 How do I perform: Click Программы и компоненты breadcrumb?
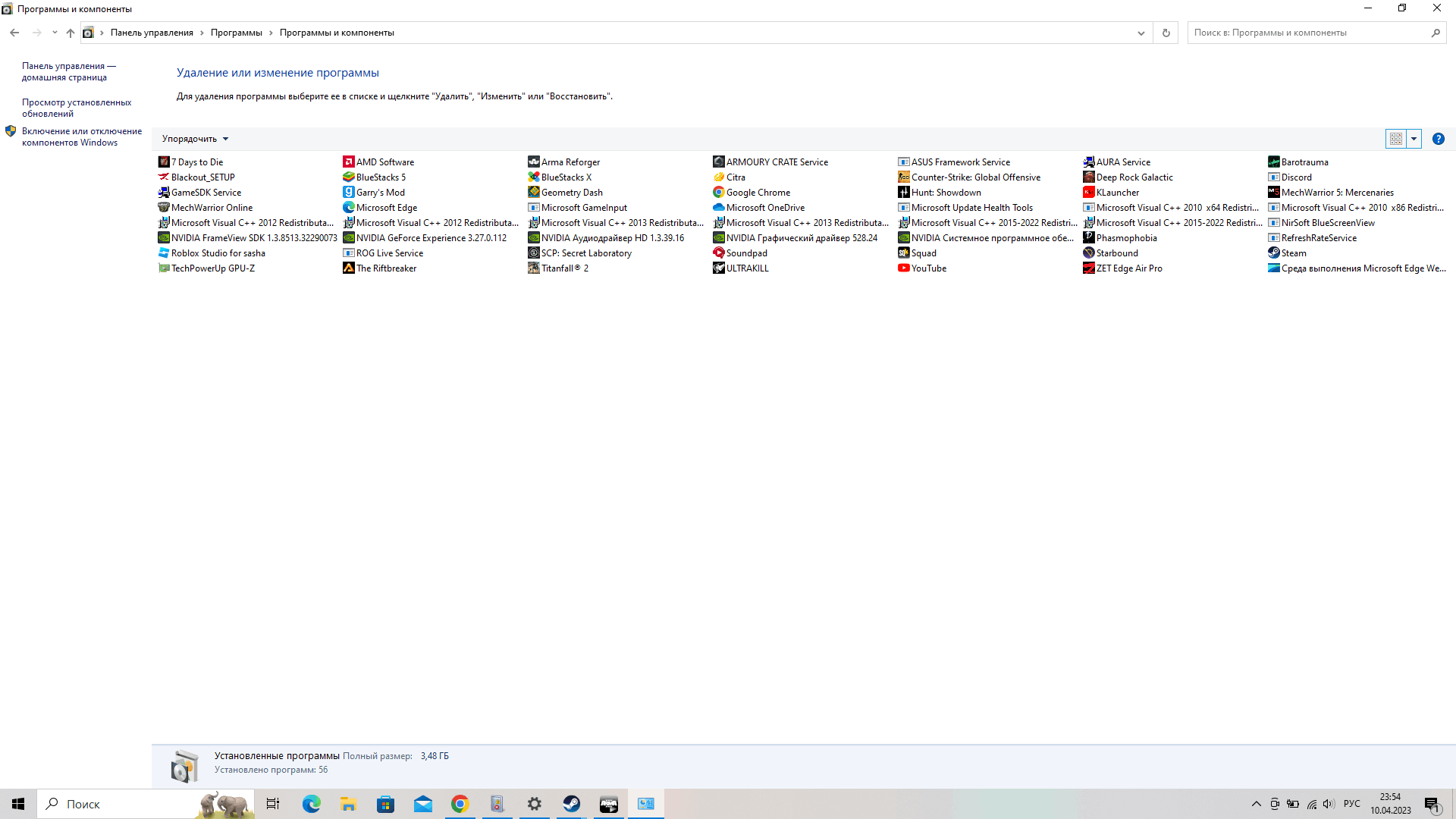[337, 33]
